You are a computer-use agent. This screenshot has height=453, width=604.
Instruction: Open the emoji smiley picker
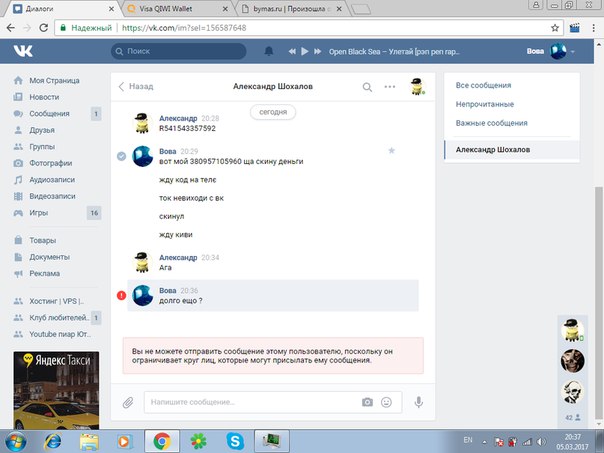[x=386, y=402]
